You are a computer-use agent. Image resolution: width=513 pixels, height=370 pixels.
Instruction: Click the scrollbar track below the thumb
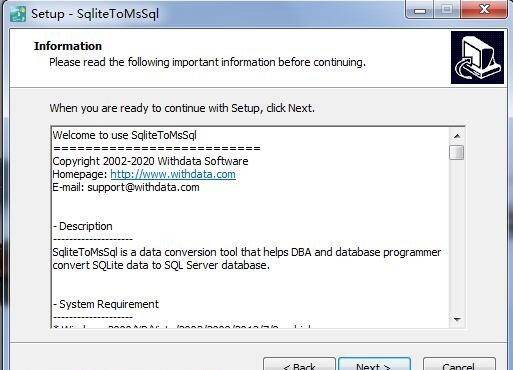[x=457, y=237]
